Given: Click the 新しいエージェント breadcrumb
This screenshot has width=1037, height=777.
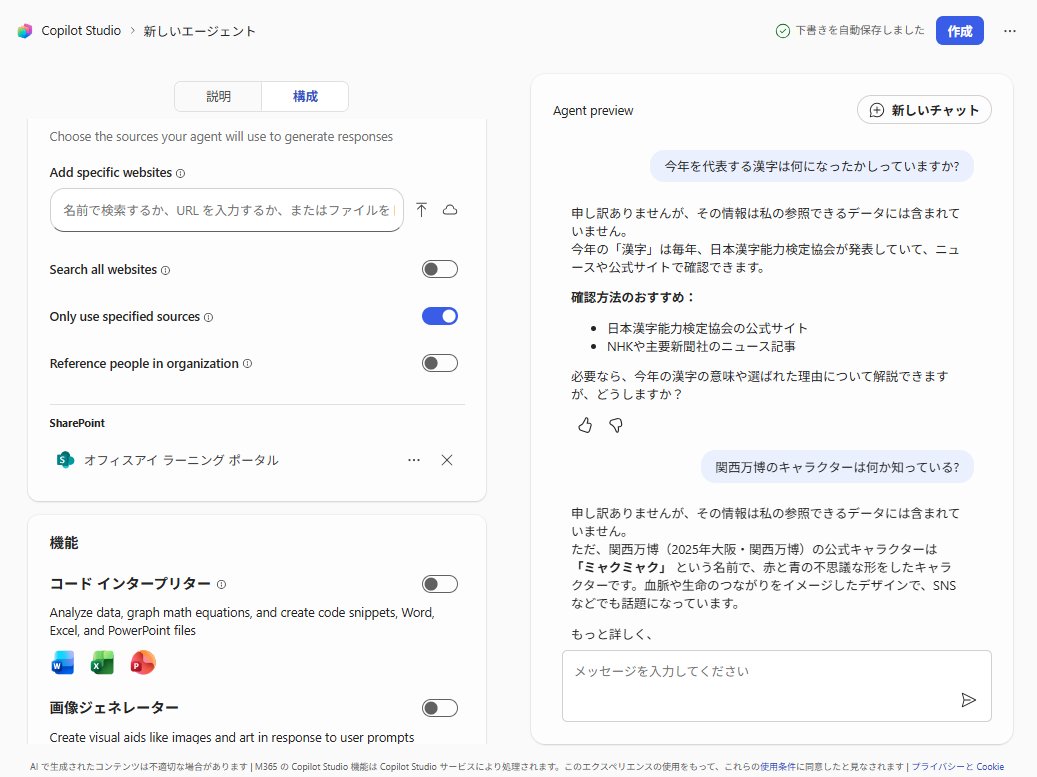Looking at the screenshot, I should click(199, 31).
